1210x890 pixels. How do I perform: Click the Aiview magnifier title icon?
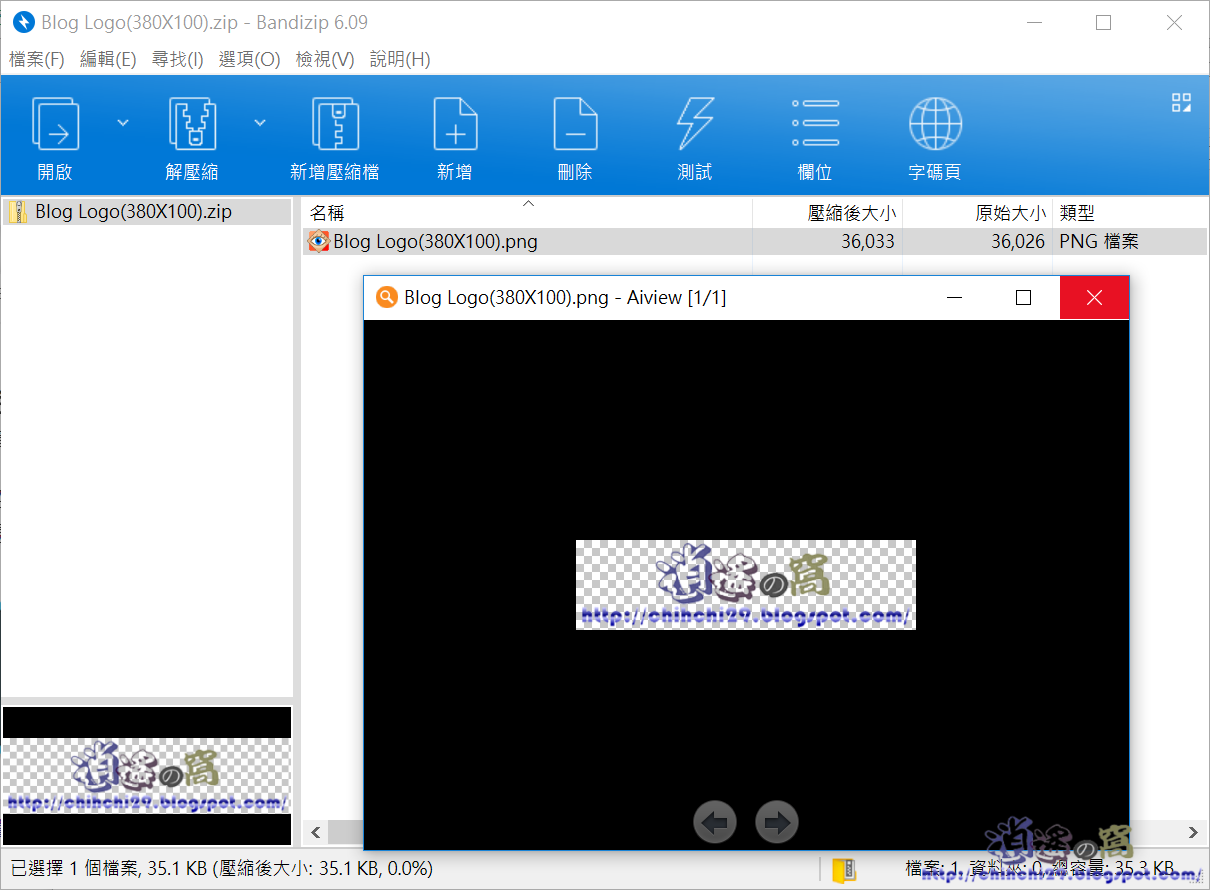point(385,297)
